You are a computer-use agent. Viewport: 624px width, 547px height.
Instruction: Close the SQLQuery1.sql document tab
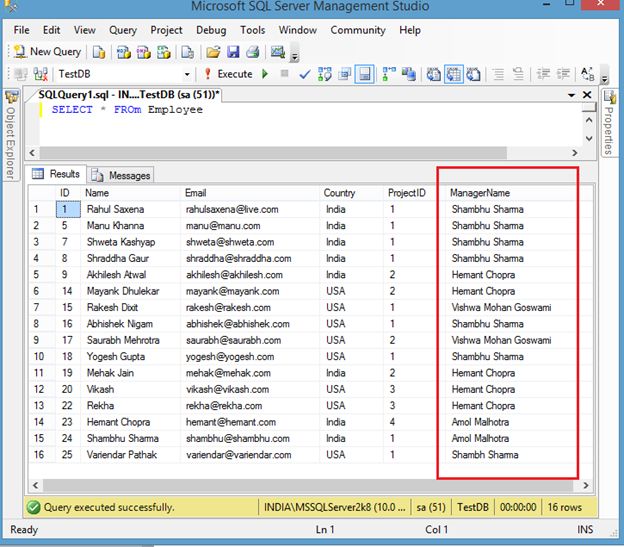click(x=587, y=95)
